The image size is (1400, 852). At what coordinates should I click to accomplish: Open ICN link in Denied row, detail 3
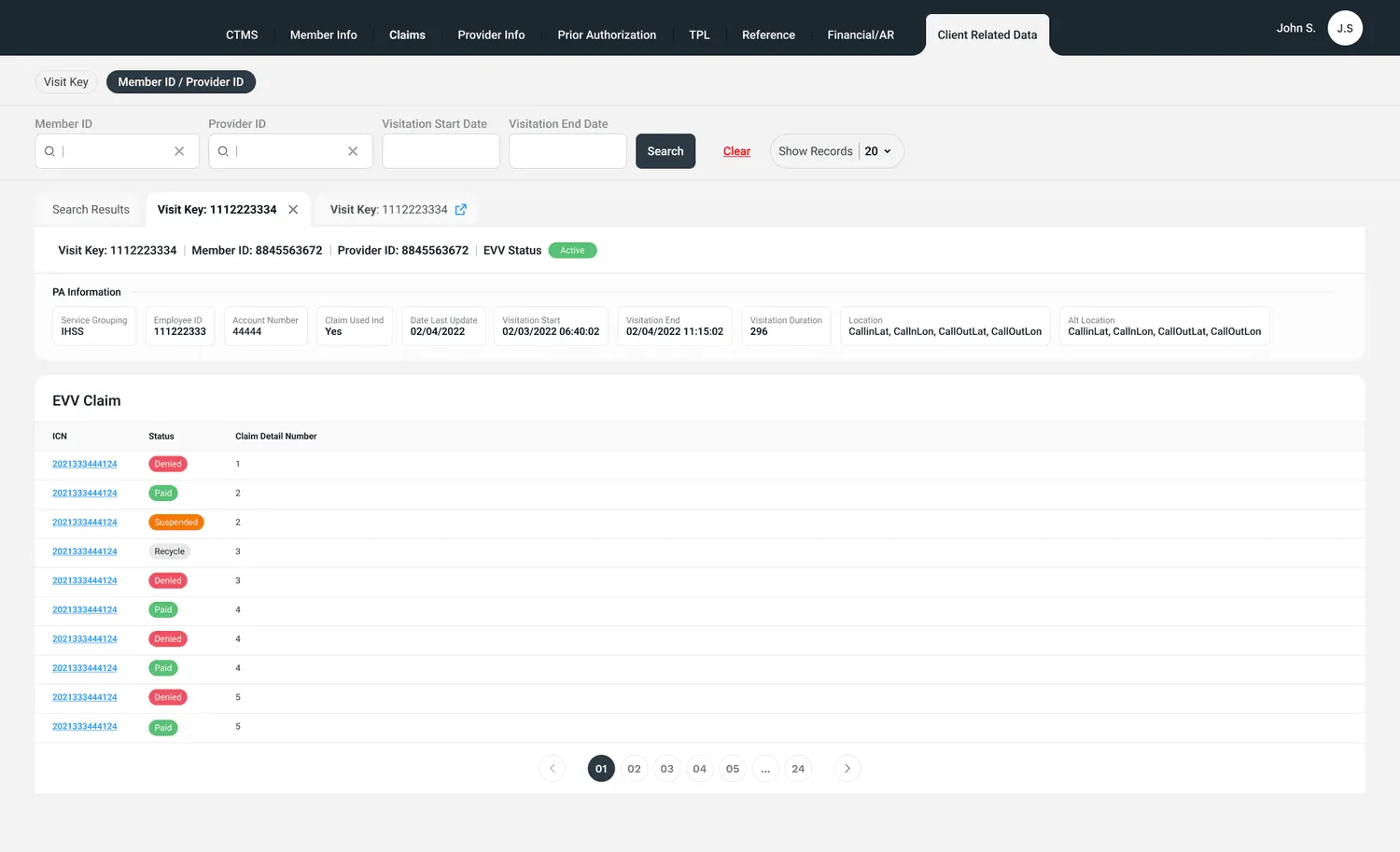click(x=85, y=580)
